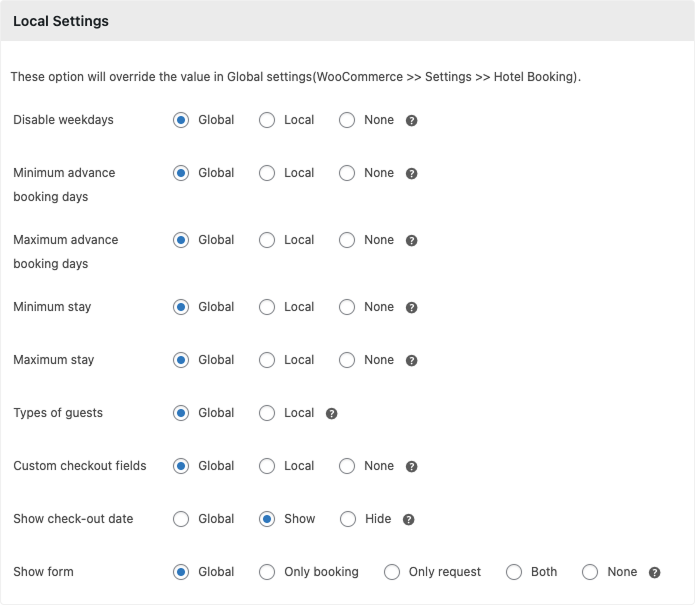Click help icon for Minimum advance booking days

(411, 174)
